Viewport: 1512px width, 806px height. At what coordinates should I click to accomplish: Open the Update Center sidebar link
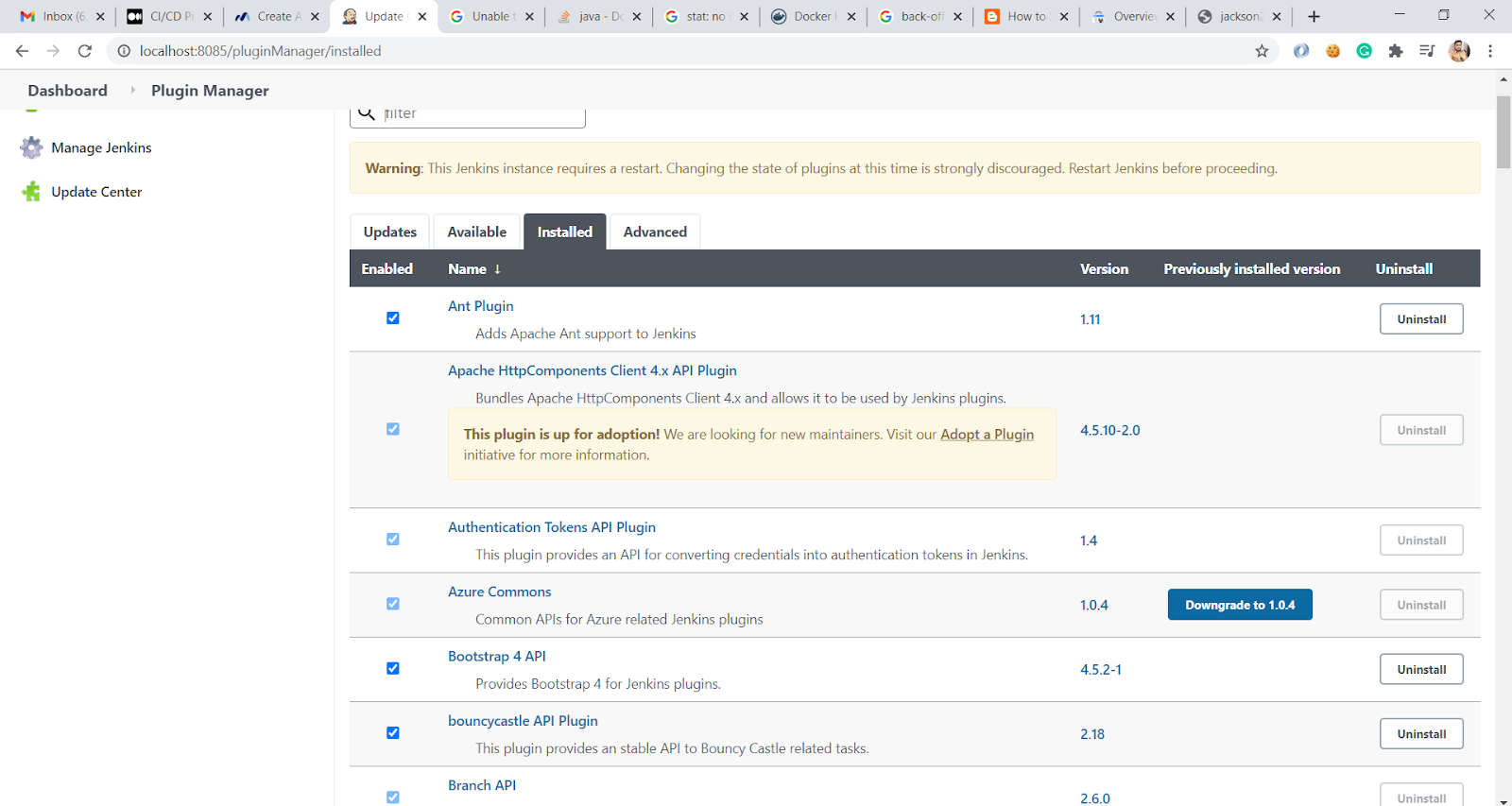(96, 192)
